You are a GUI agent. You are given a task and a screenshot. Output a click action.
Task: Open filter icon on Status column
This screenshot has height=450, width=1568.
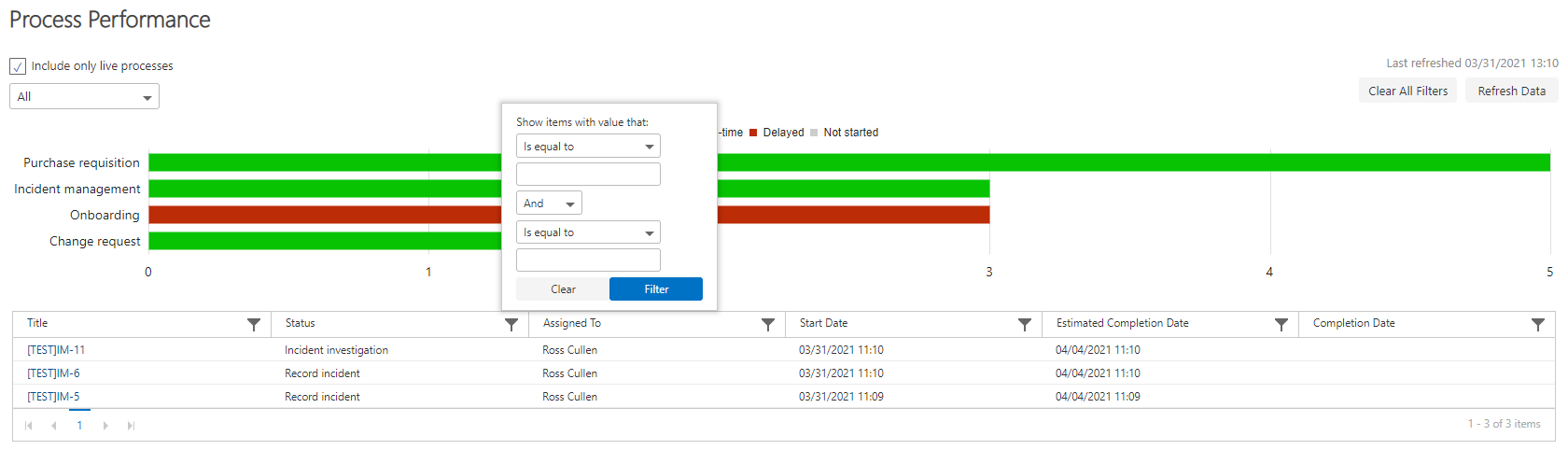(511, 324)
